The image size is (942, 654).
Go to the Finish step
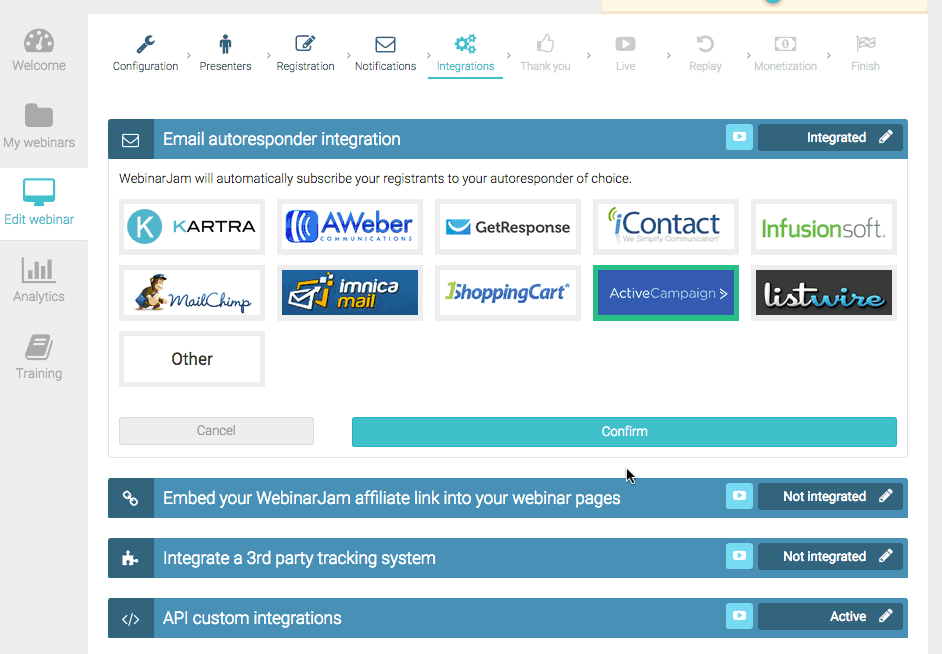coord(865,54)
